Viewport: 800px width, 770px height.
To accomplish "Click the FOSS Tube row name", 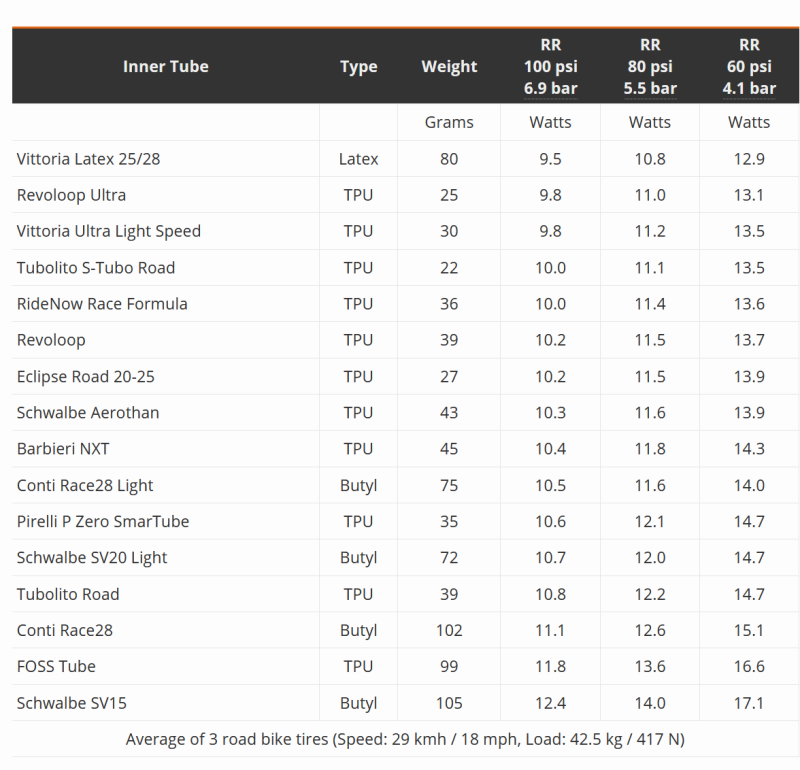I will (x=56, y=666).
